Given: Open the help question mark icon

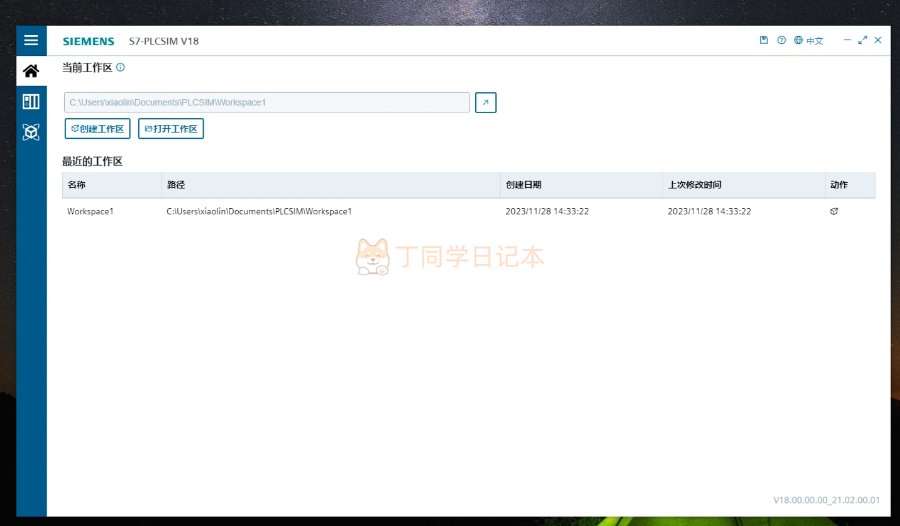Looking at the screenshot, I should click(x=781, y=40).
